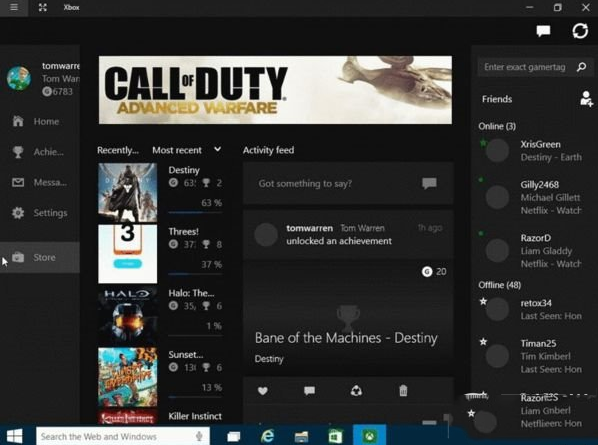This screenshot has height=445, width=598.
Task: Expand the Most recent sort dropdown
Action: pyautogui.click(x=186, y=150)
